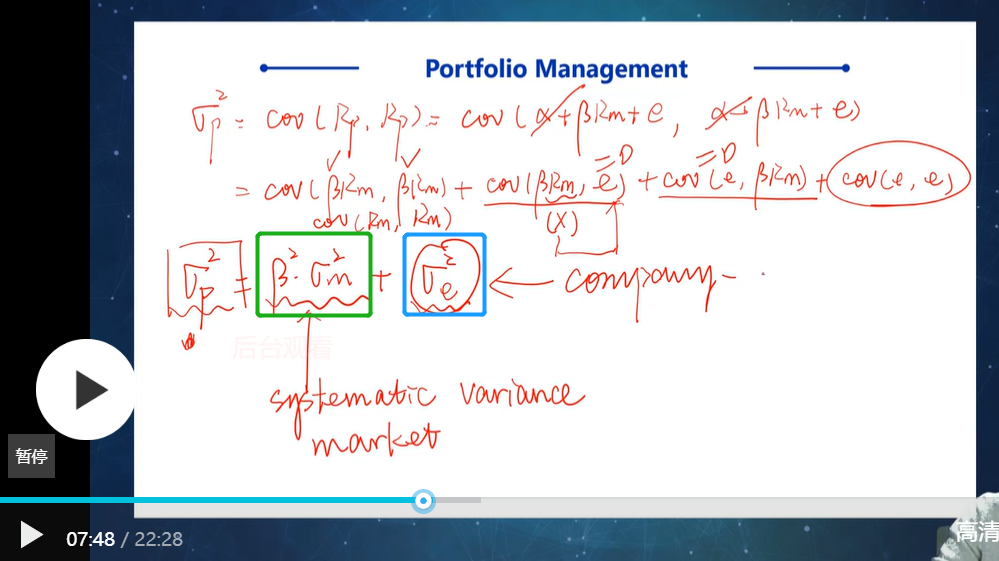Click the small play icon beside 07:48

pyautogui.click(x=31, y=535)
